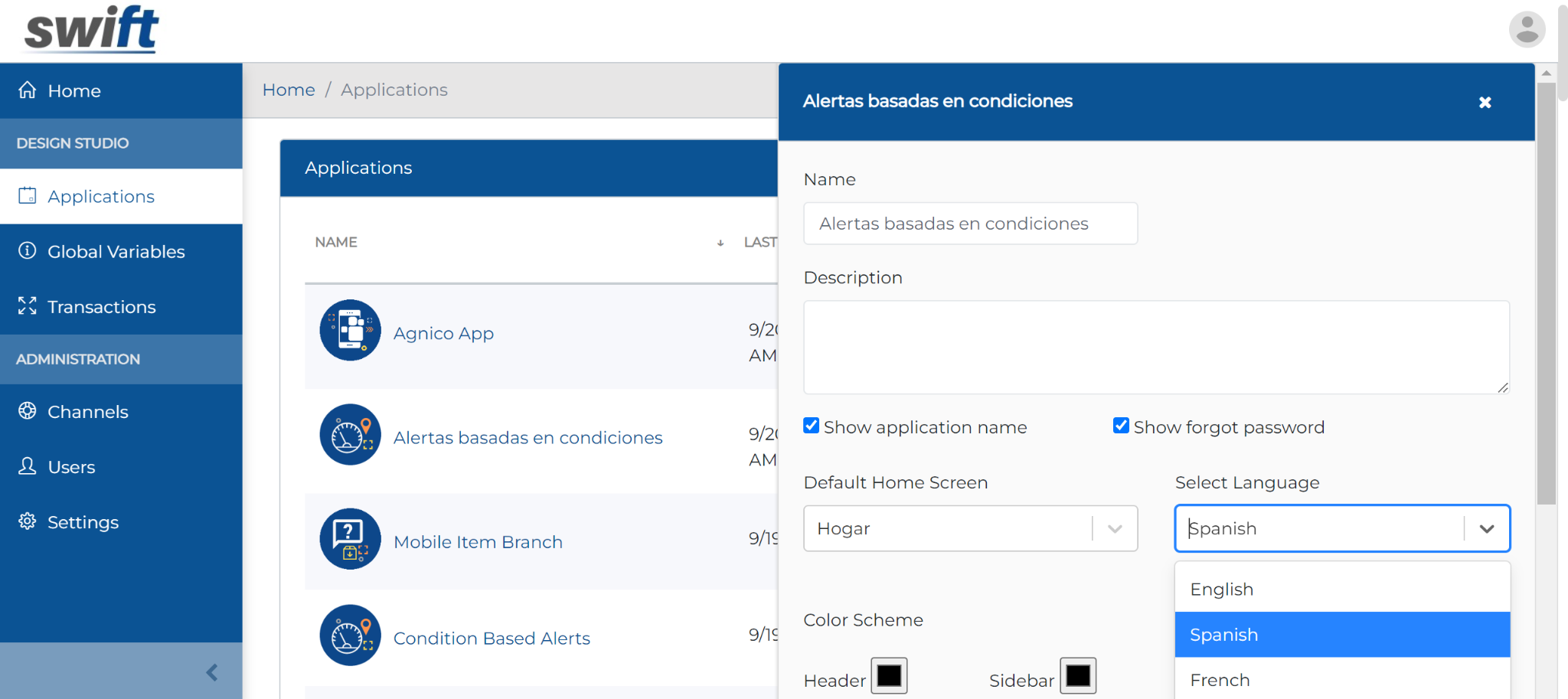Disable Show forgot password
The image size is (1568, 699).
[x=1121, y=426]
